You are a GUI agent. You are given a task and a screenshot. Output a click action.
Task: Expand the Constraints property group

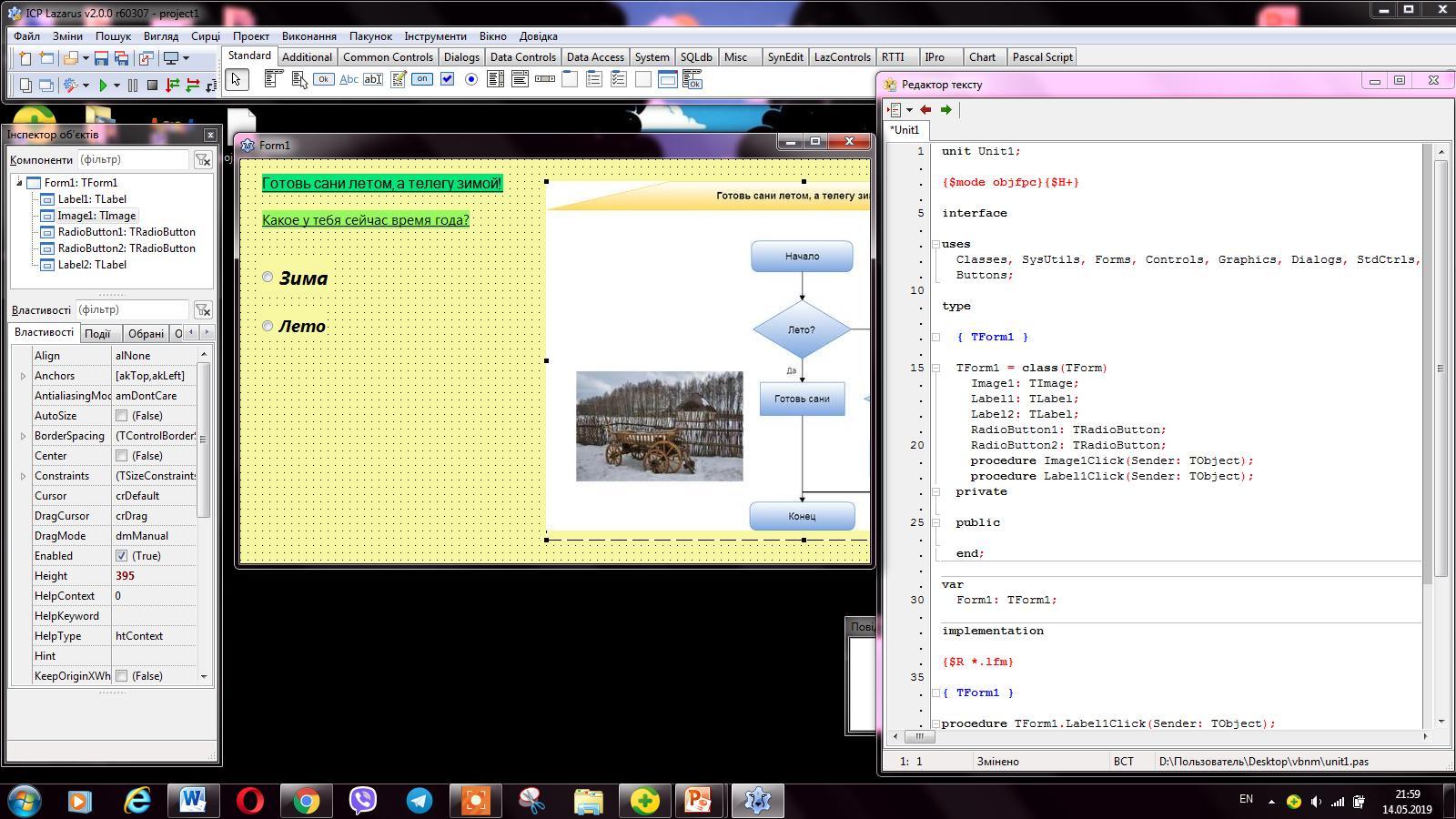click(x=23, y=476)
